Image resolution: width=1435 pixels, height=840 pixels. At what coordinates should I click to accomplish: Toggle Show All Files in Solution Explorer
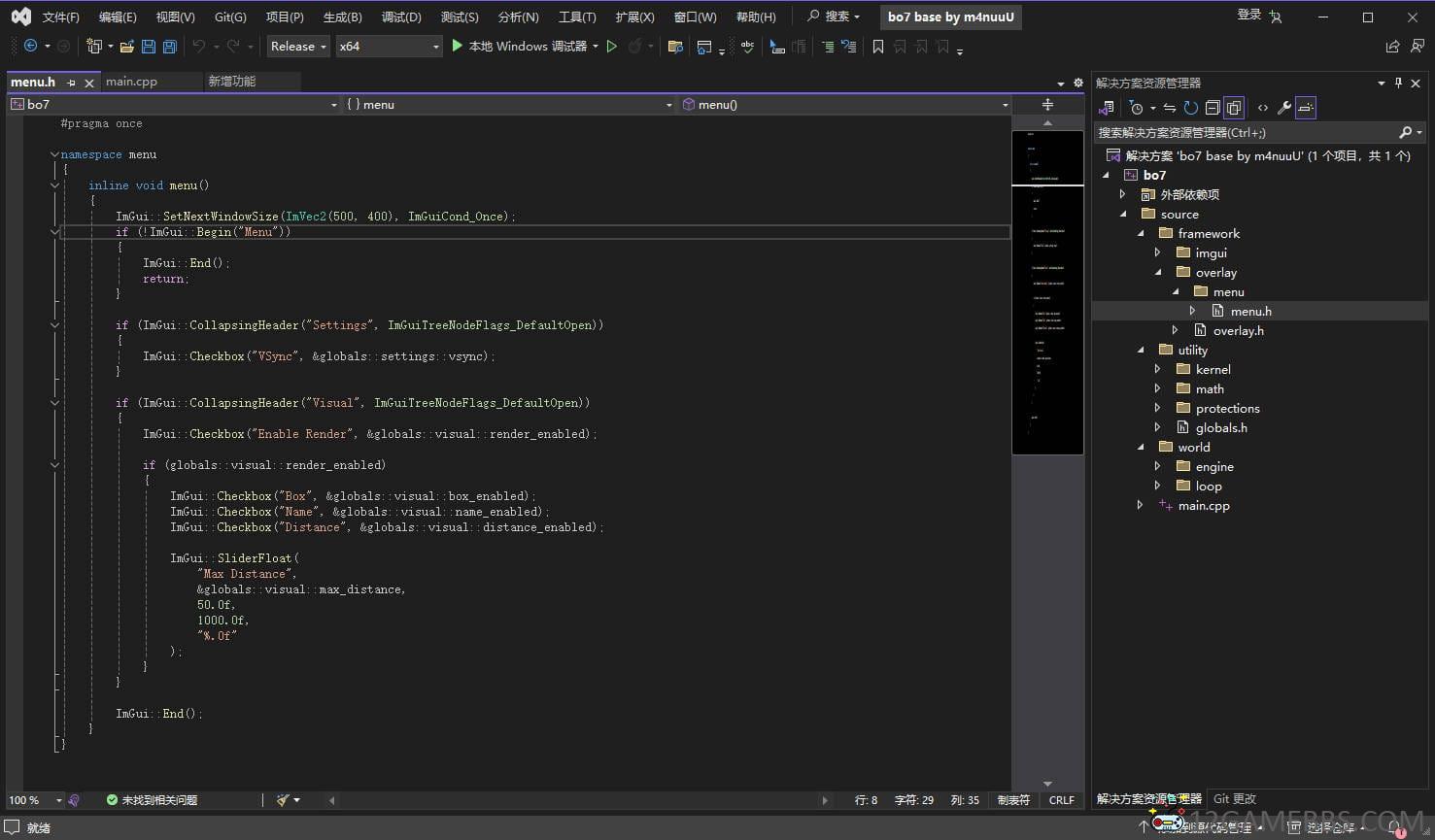coord(1234,108)
